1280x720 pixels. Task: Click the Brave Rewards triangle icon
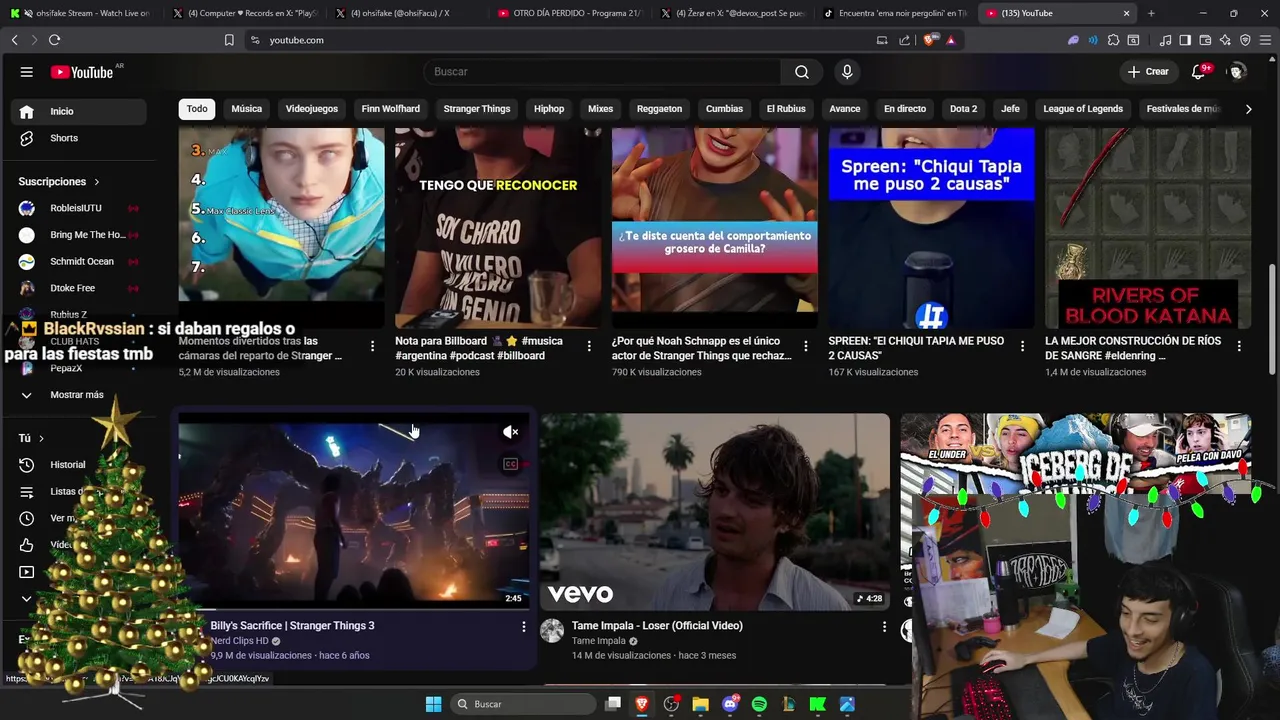[x=950, y=40]
